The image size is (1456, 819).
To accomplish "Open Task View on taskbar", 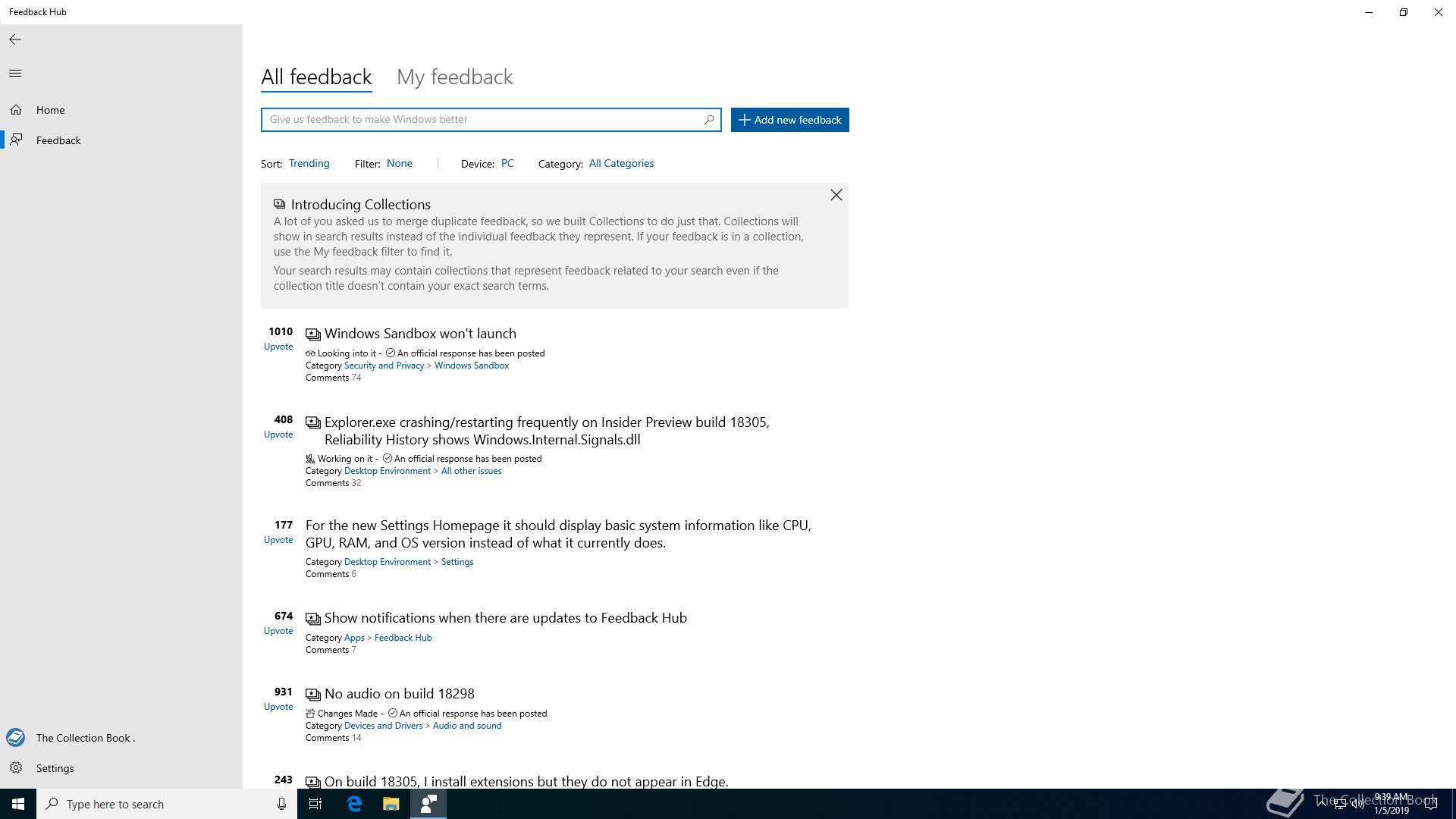I will 315,804.
